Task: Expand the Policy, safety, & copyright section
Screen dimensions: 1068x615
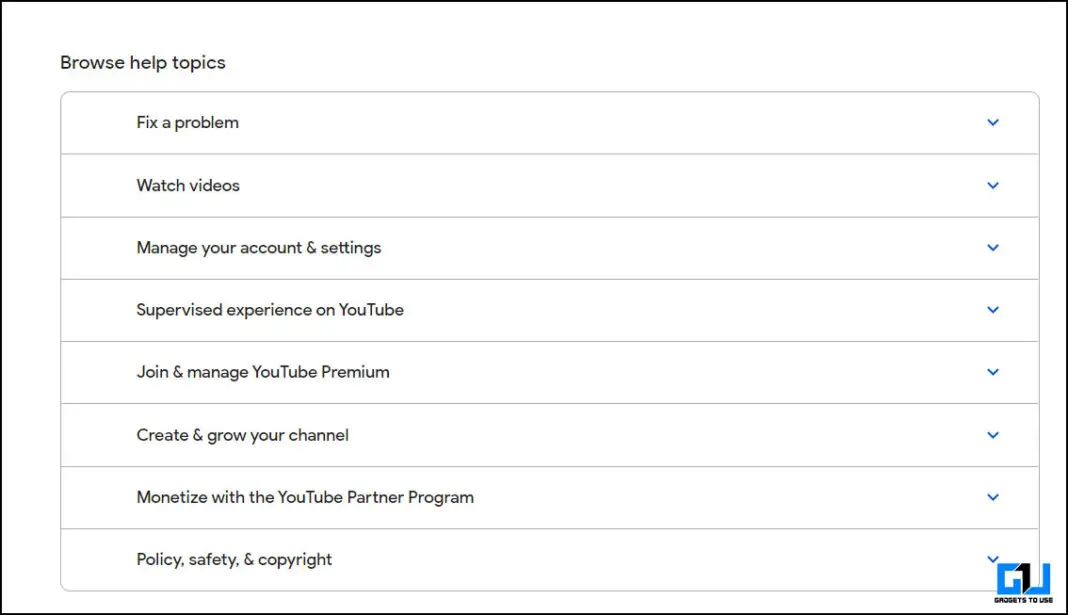Action: (993, 559)
